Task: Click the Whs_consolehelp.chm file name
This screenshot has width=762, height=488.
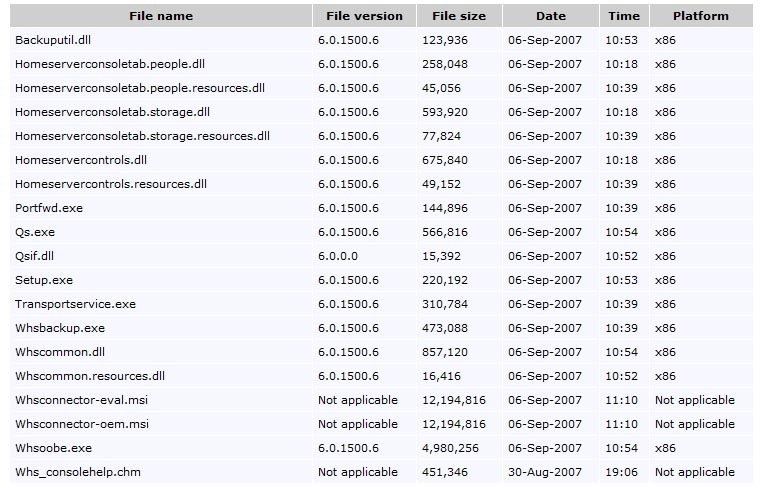Action: pos(78,472)
